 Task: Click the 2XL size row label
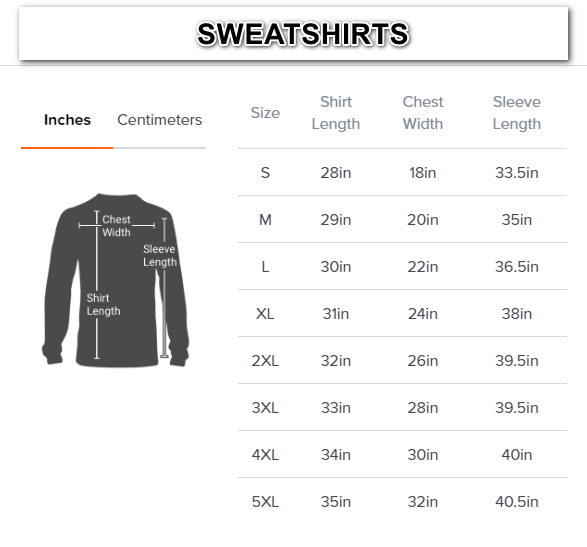coord(265,361)
